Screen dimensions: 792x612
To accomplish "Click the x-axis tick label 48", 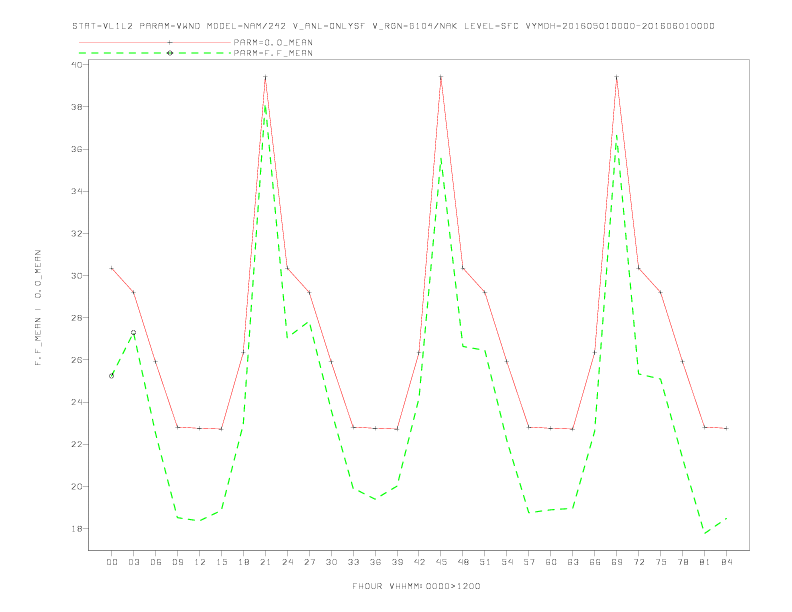I will pos(463,562).
